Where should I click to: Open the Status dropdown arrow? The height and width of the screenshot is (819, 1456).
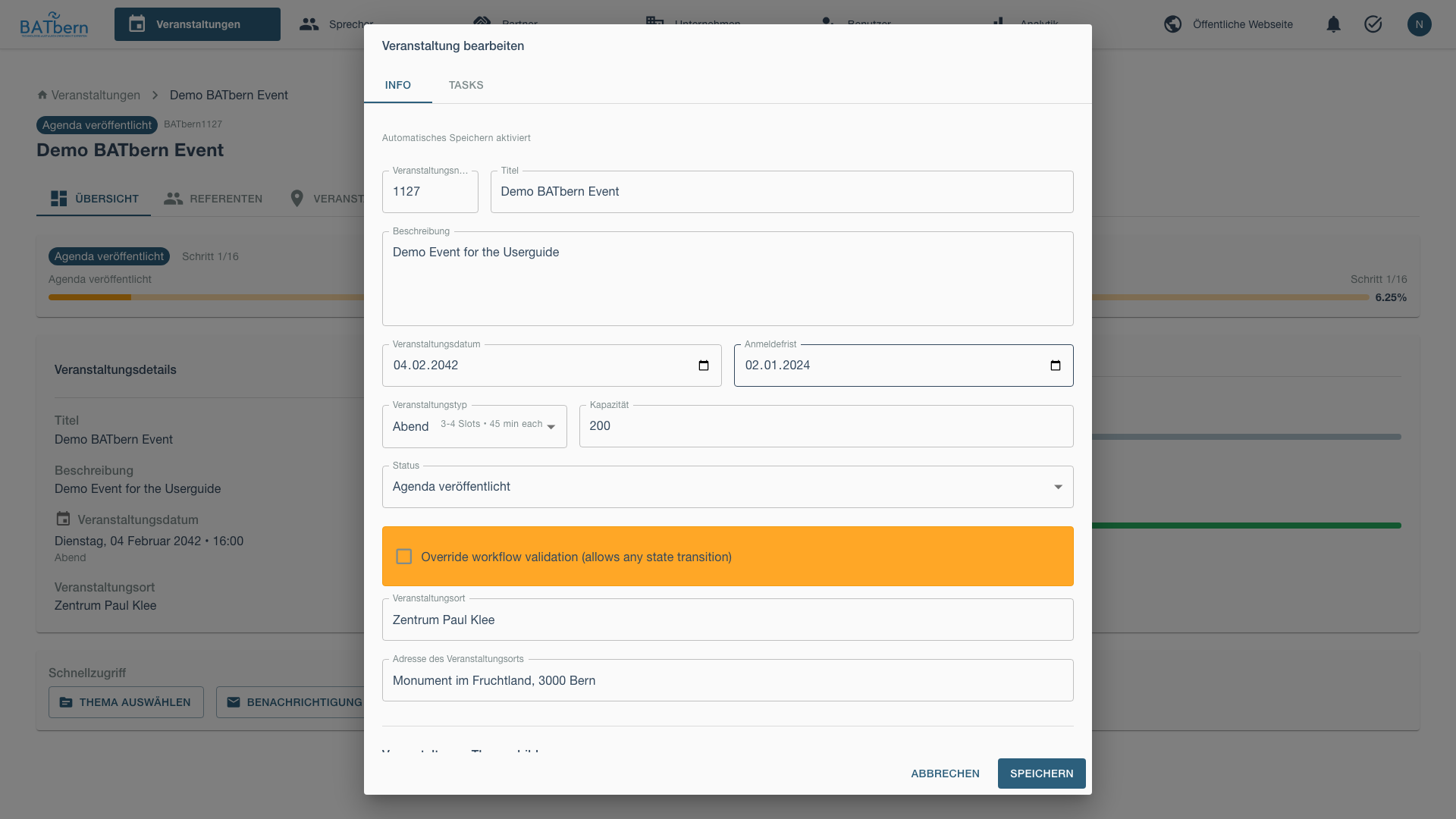pos(1058,487)
